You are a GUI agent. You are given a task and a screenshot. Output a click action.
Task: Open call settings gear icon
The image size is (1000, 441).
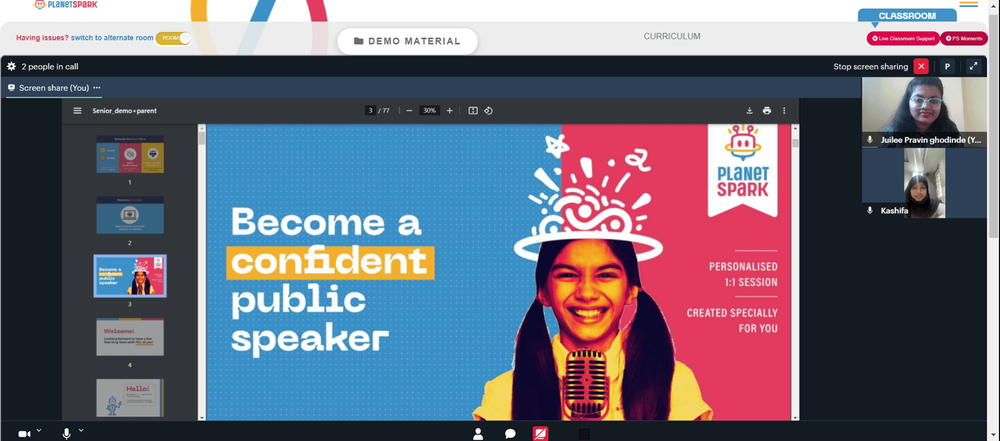click(11, 66)
